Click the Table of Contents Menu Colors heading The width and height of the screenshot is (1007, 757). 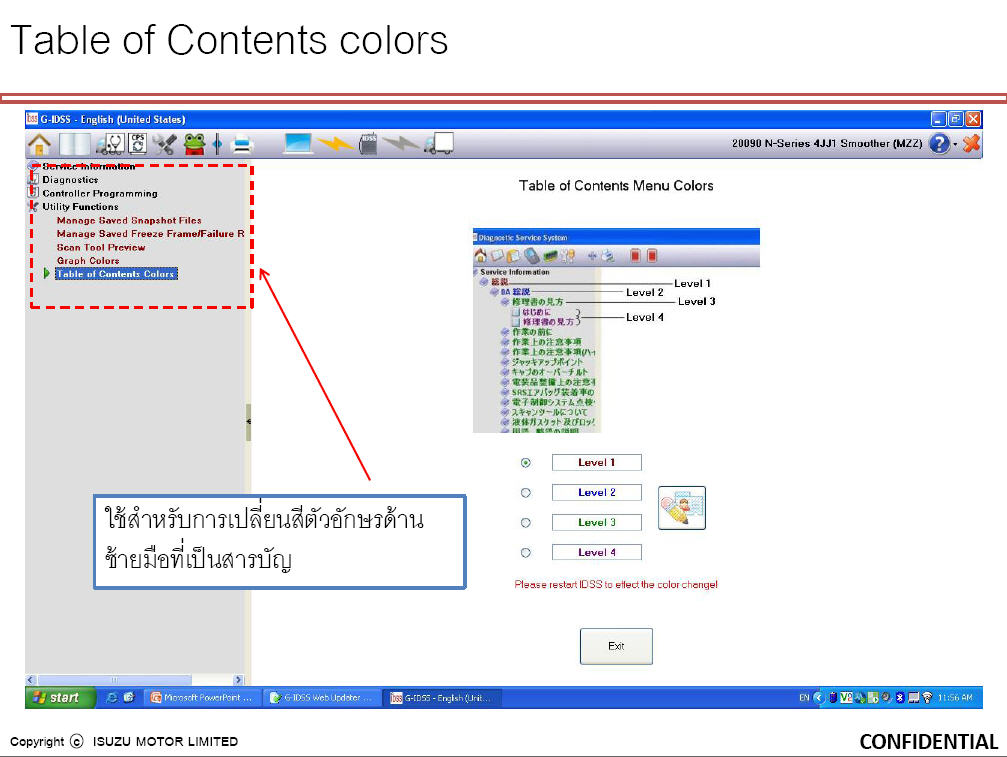pos(616,186)
